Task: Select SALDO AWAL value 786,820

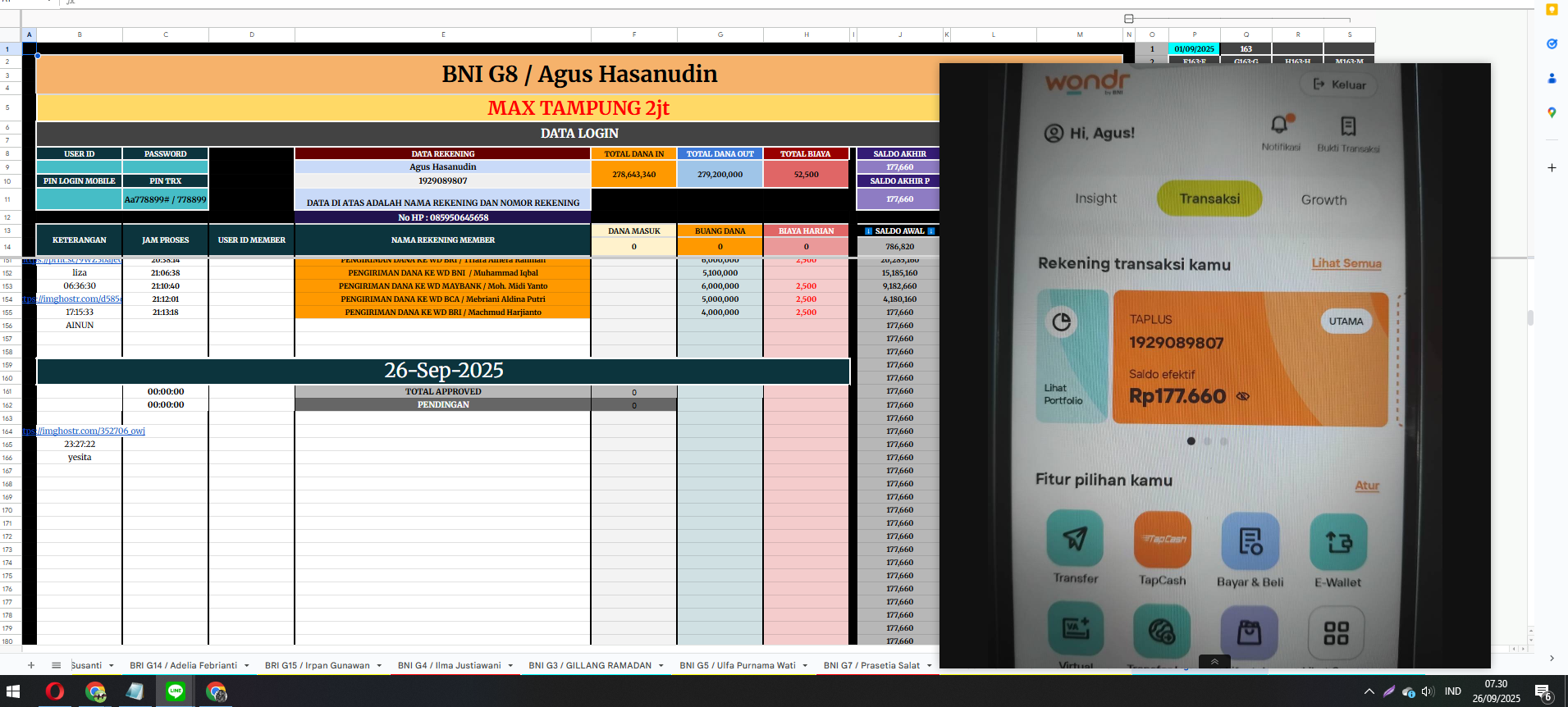Action: (x=899, y=246)
